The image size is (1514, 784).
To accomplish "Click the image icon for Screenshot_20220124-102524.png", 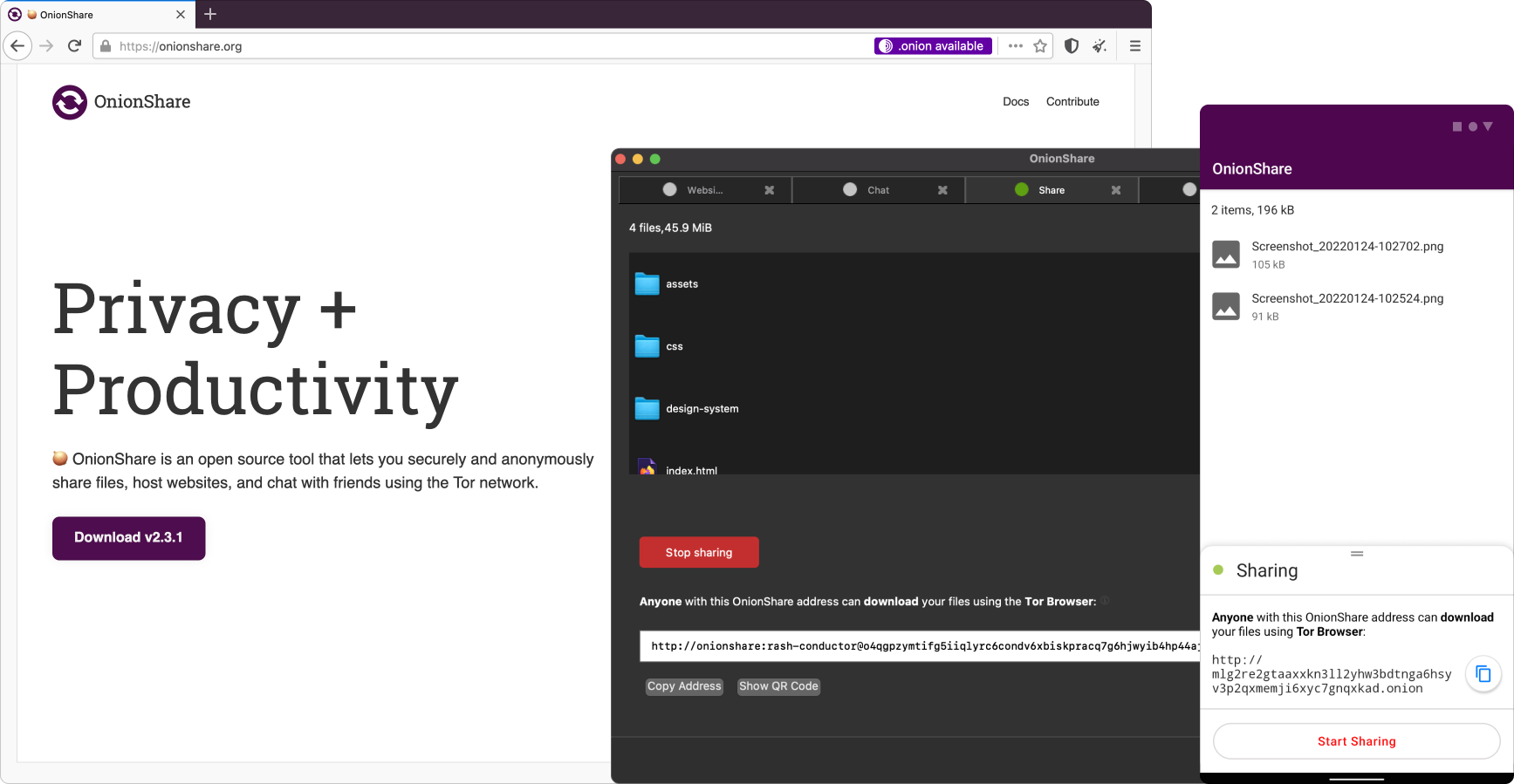I will pyautogui.click(x=1226, y=306).
